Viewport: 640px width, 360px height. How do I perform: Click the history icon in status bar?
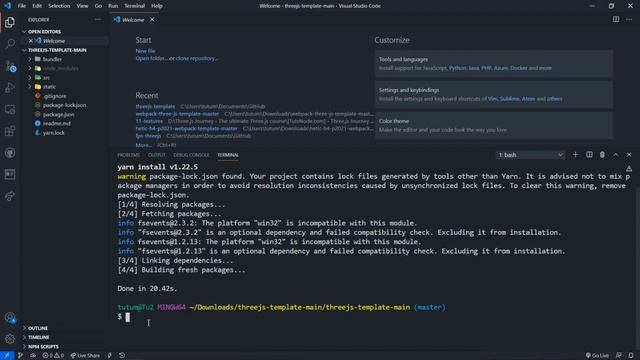(x=122, y=356)
